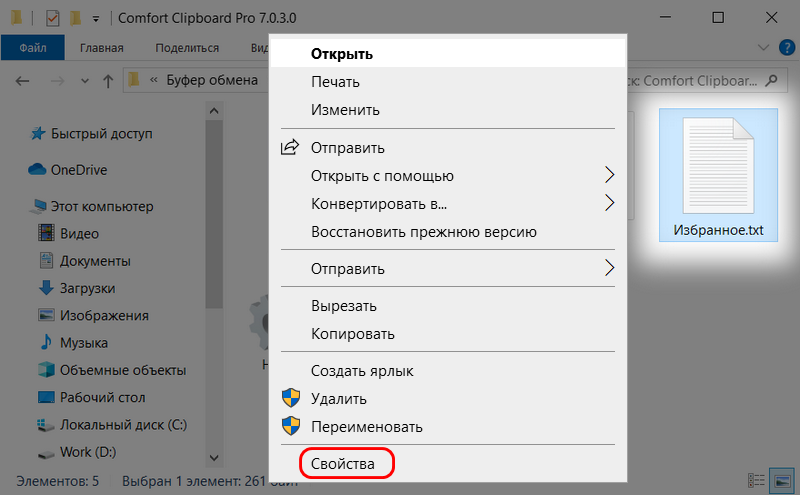The height and width of the screenshot is (495, 800).
Task: Click the share icon beside Отправить
Action: pyautogui.click(x=290, y=147)
